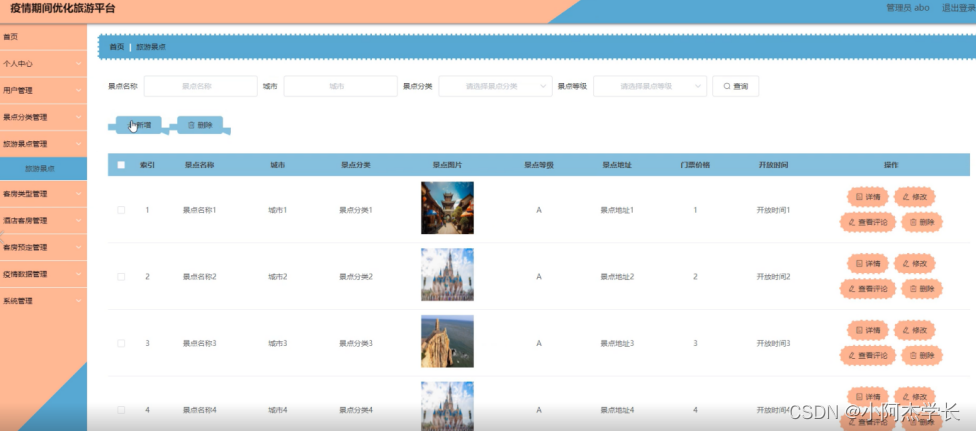Expand 客房预定管理 in the sidebar
Screen dimensions: 976x431
(44, 247)
